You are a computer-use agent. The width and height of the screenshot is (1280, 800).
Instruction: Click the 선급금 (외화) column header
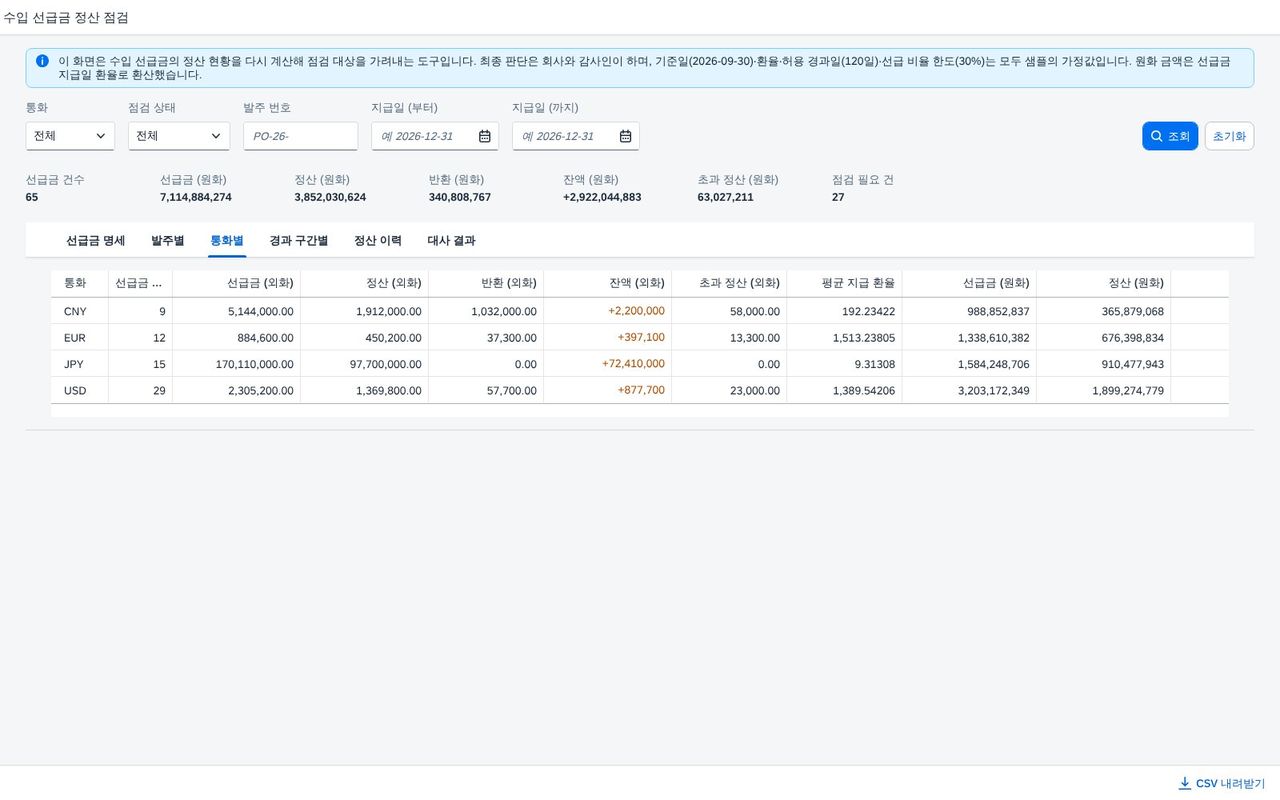(236, 283)
